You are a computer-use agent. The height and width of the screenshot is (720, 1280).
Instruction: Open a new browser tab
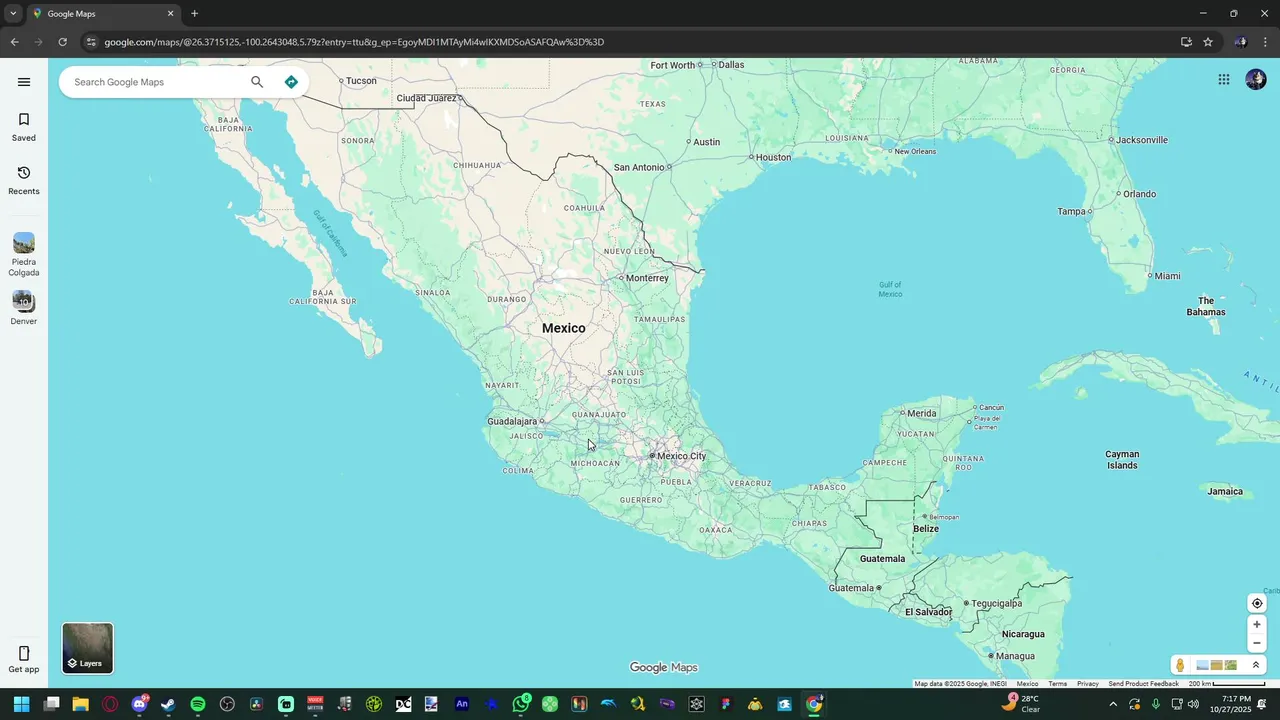pyautogui.click(x=194, y=14)
